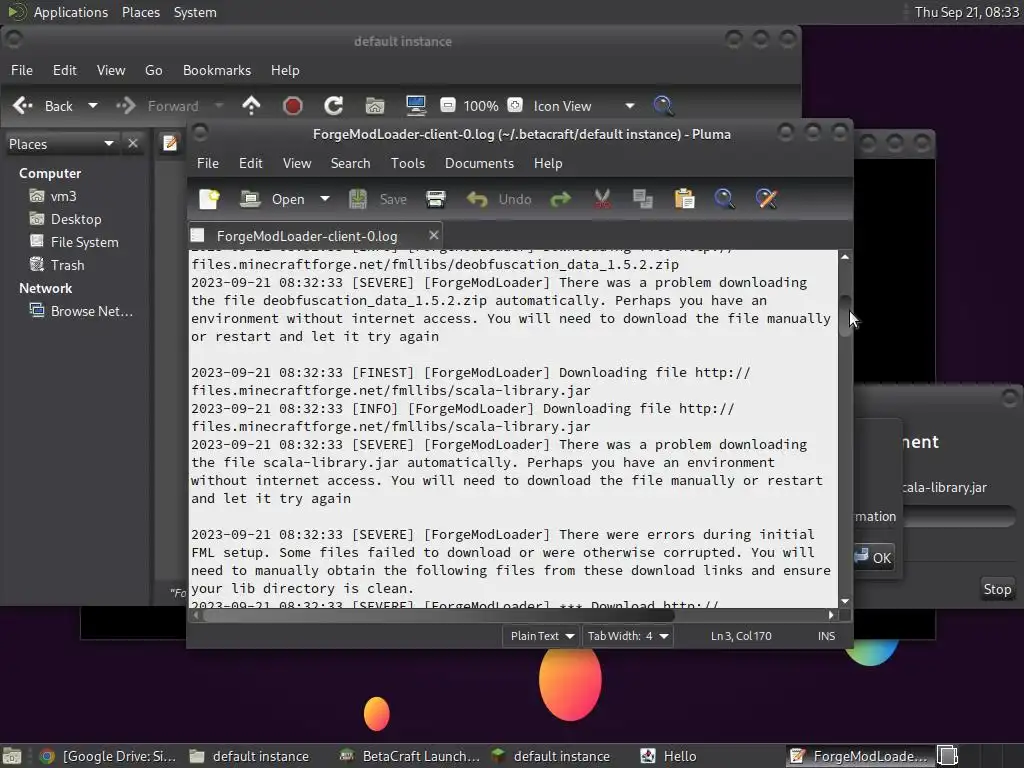Open file manager Bookmarks menu
This screenshot has height=768, width=1024.
pyautogui.click(x=217, y=70)
